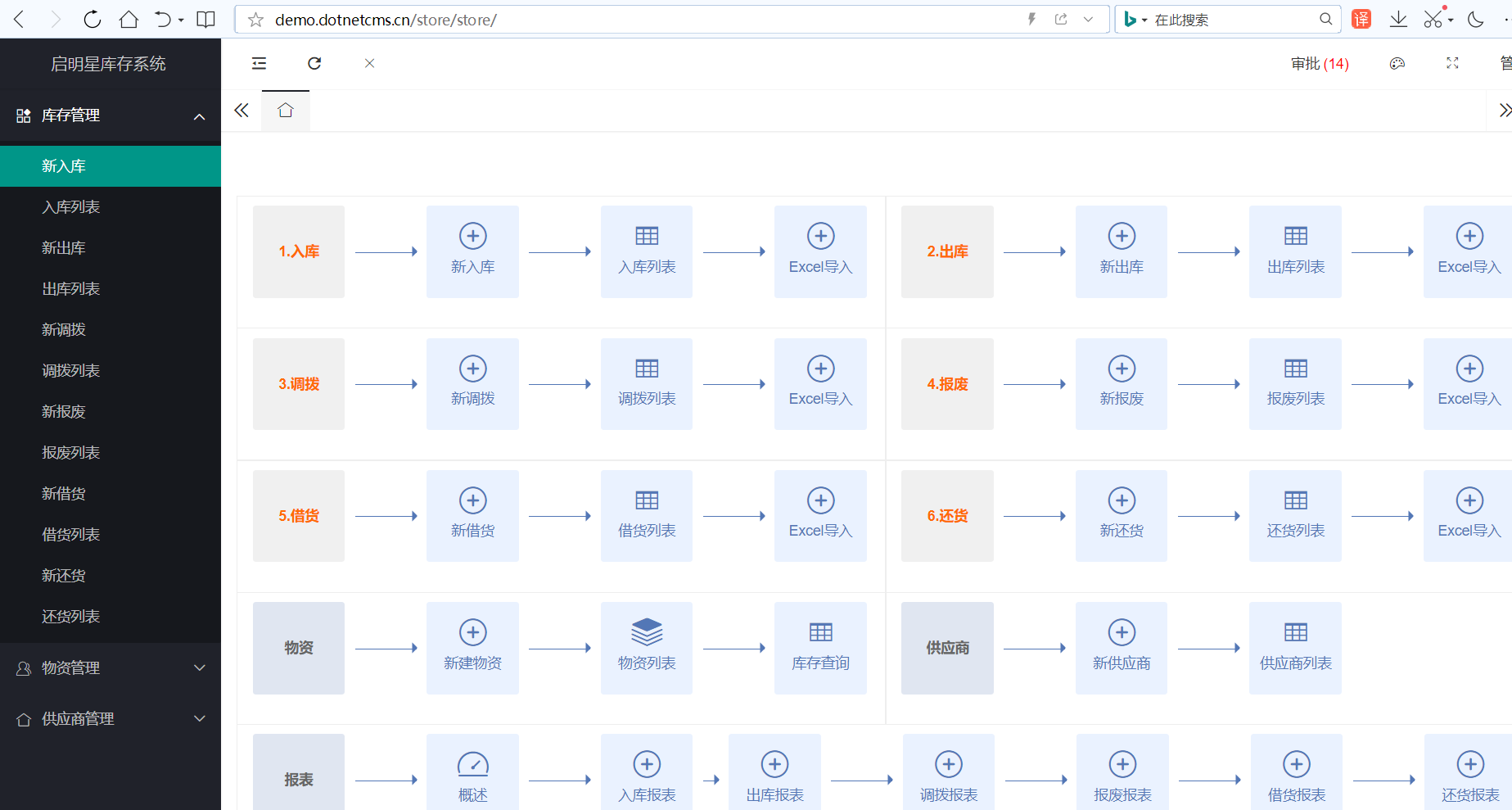Image resolution: width=1512 pixels, height=810 pixels.
Task: Open the 物资列表 layers tile
Action: coord(647,648)
